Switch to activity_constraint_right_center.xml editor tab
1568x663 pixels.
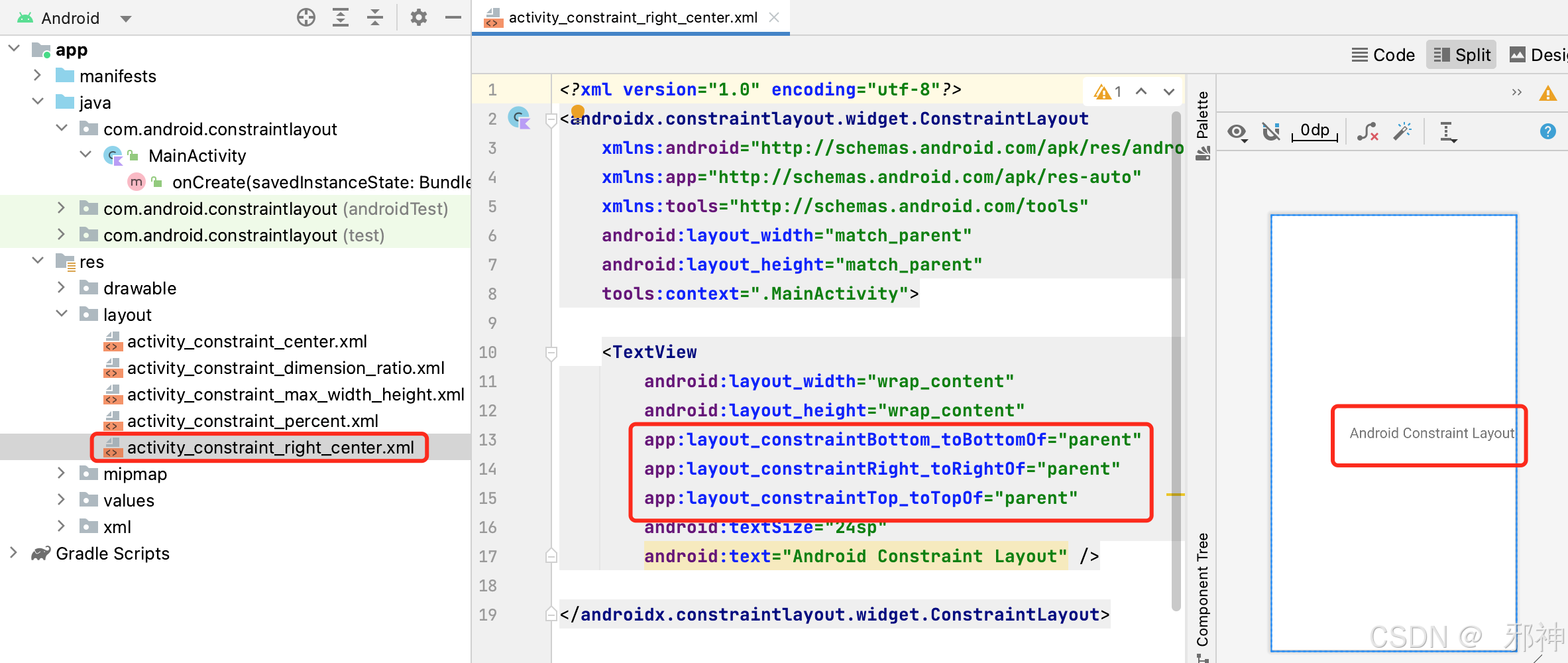point(632,18)
